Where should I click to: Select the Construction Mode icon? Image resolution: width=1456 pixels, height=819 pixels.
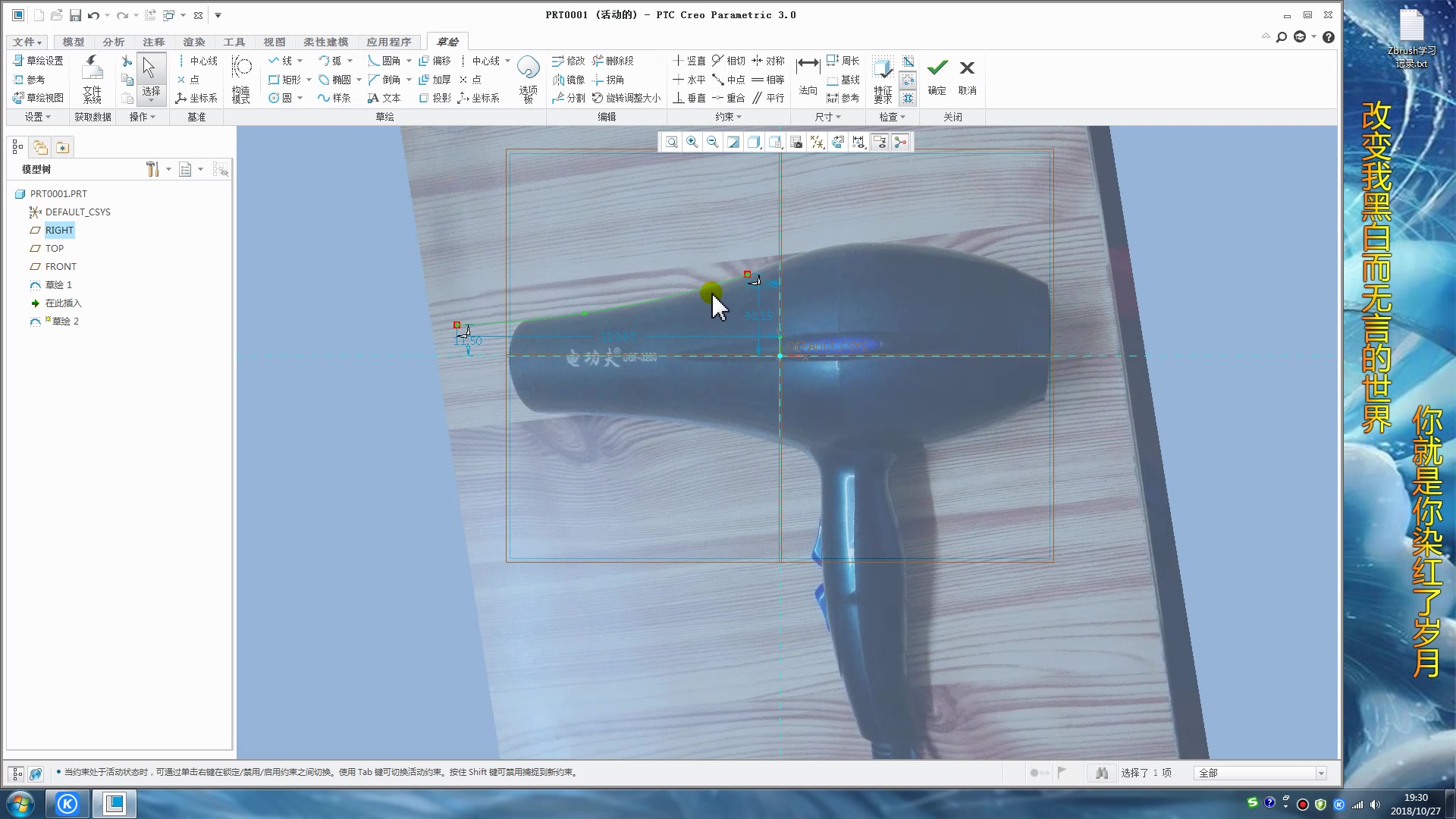coord(241,70)
